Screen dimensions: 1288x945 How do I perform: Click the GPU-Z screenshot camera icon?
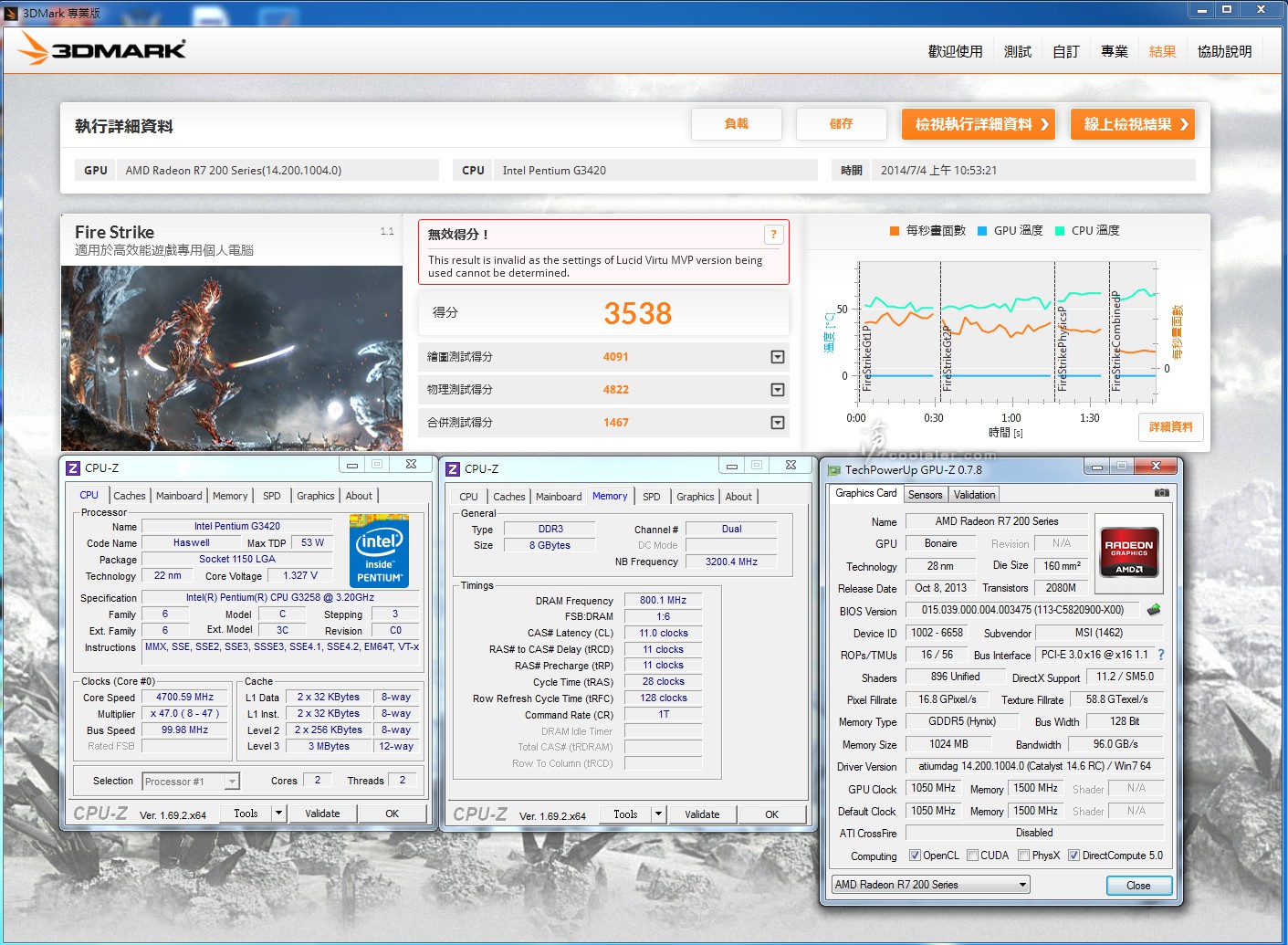point(1161,493)
